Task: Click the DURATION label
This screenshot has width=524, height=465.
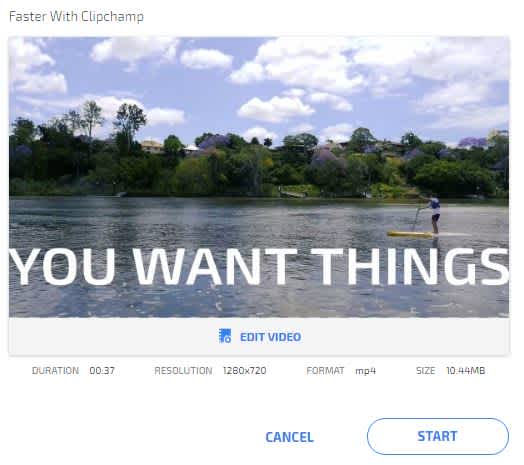Action: pos(55,370)
